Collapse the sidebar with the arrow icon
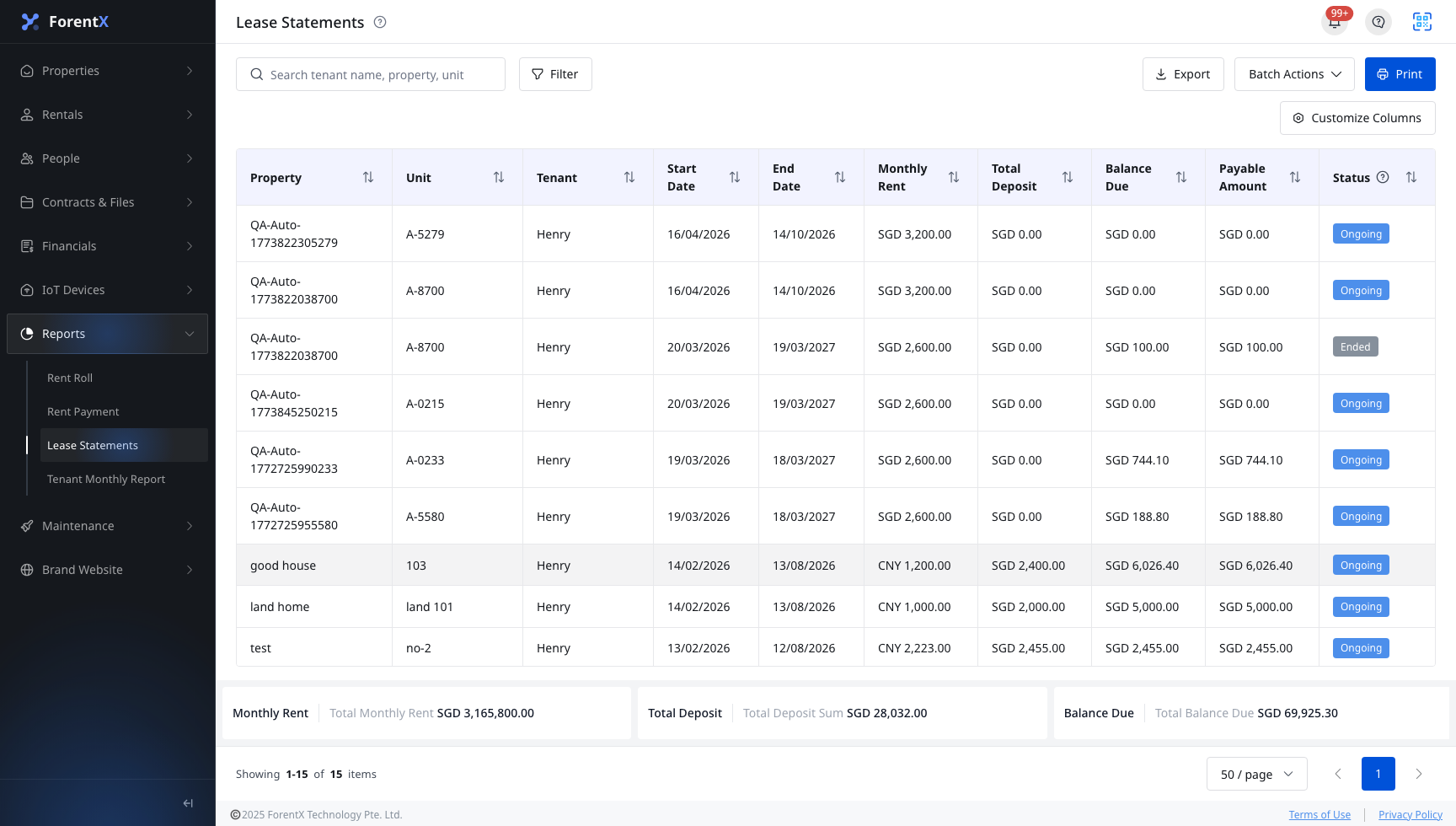Image resolution: width=1456 pixels, height=826 pixels. pyautogui.click(x=188, y=803)
